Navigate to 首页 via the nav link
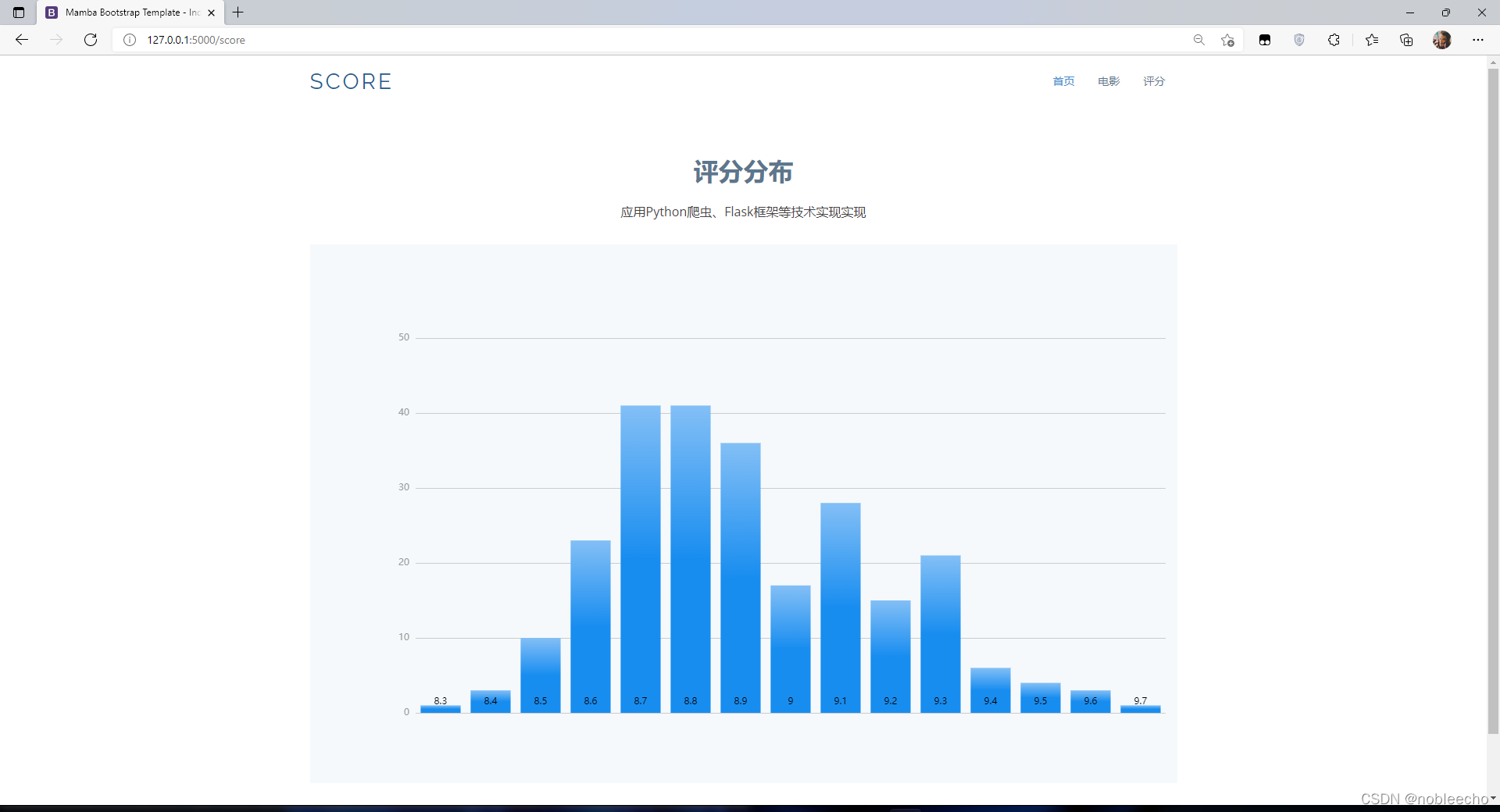1500x812 pixels. pyautogui.click(x=1062, y=81)
